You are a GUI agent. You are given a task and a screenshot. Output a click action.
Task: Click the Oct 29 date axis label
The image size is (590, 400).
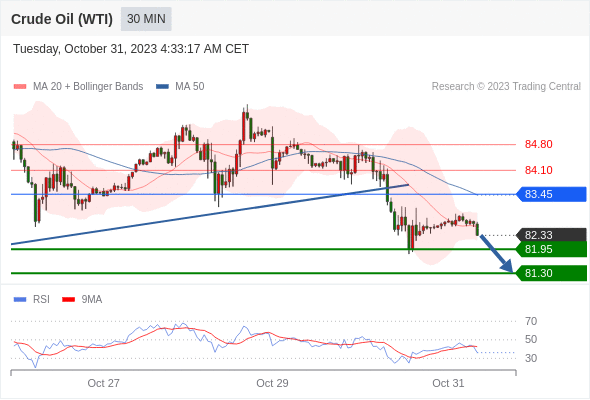click(272, 383)
